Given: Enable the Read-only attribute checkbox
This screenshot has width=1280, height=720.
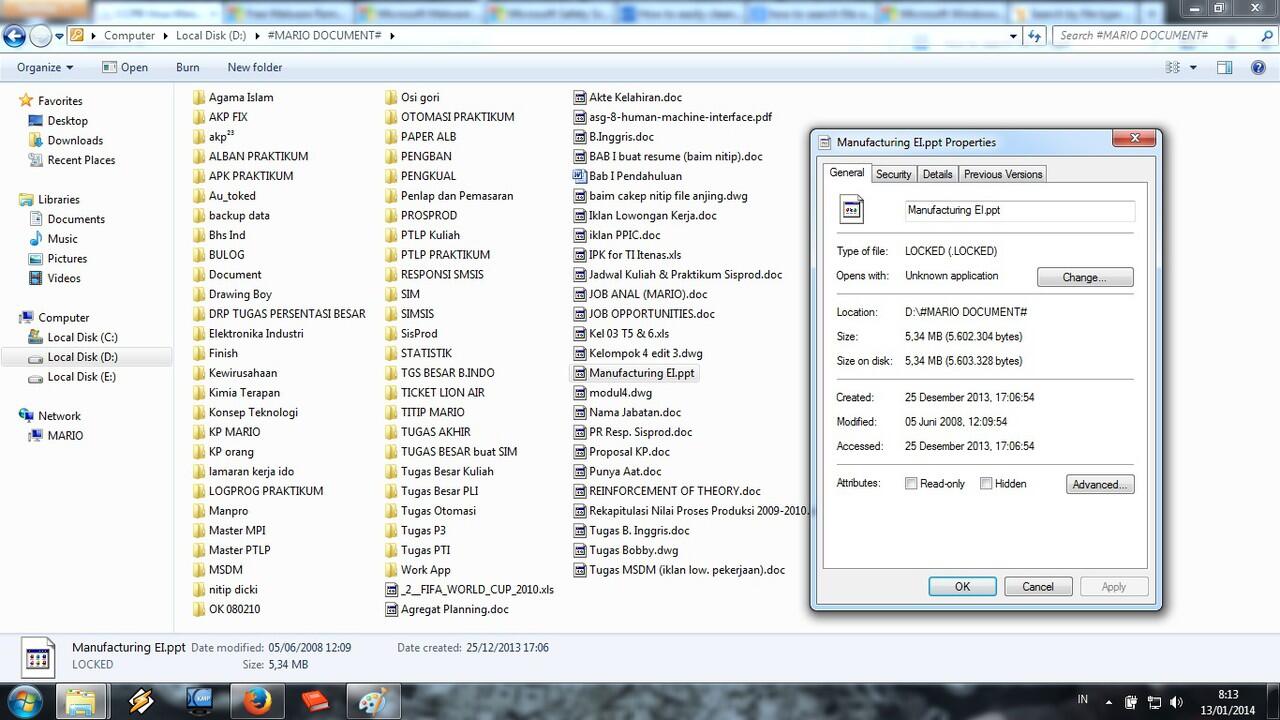Looking at the screenshot, I should [911, 483].
